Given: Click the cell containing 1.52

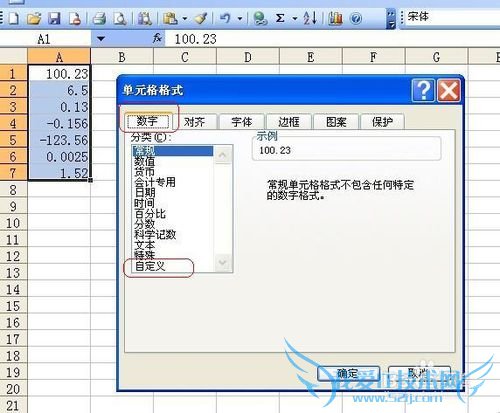Looking at the screenshot, I should coord(59,173).
